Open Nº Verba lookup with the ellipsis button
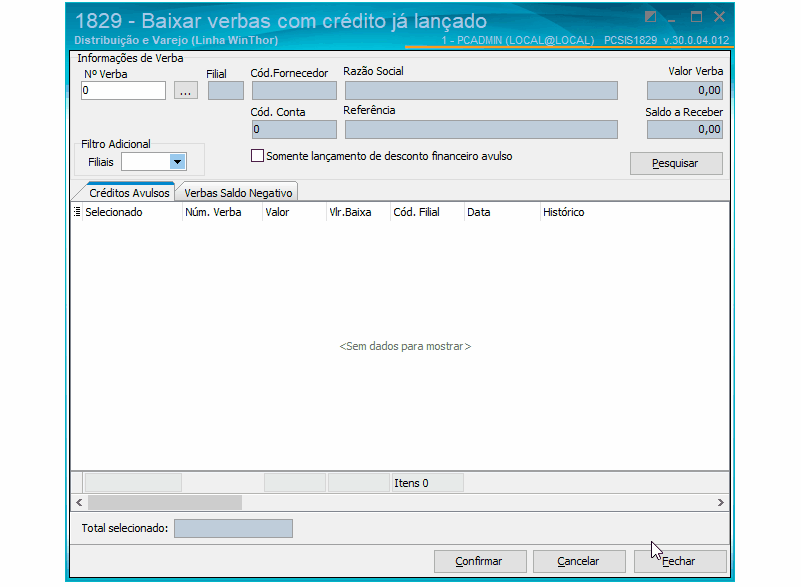This screenshot has width=801, height=587. [185, 91]
